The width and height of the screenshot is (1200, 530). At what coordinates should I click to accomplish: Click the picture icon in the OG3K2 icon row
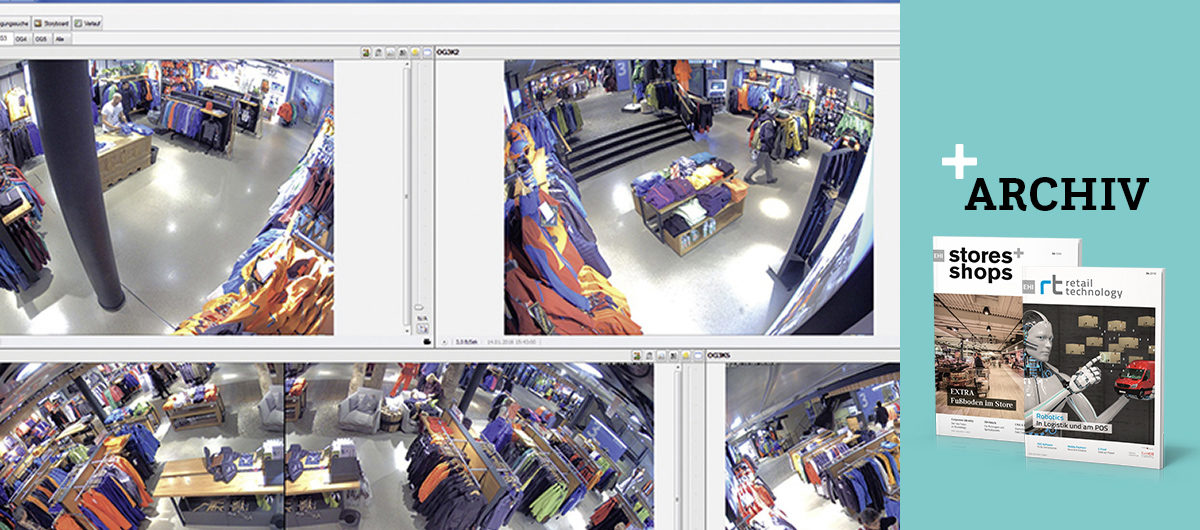[391, 52]
